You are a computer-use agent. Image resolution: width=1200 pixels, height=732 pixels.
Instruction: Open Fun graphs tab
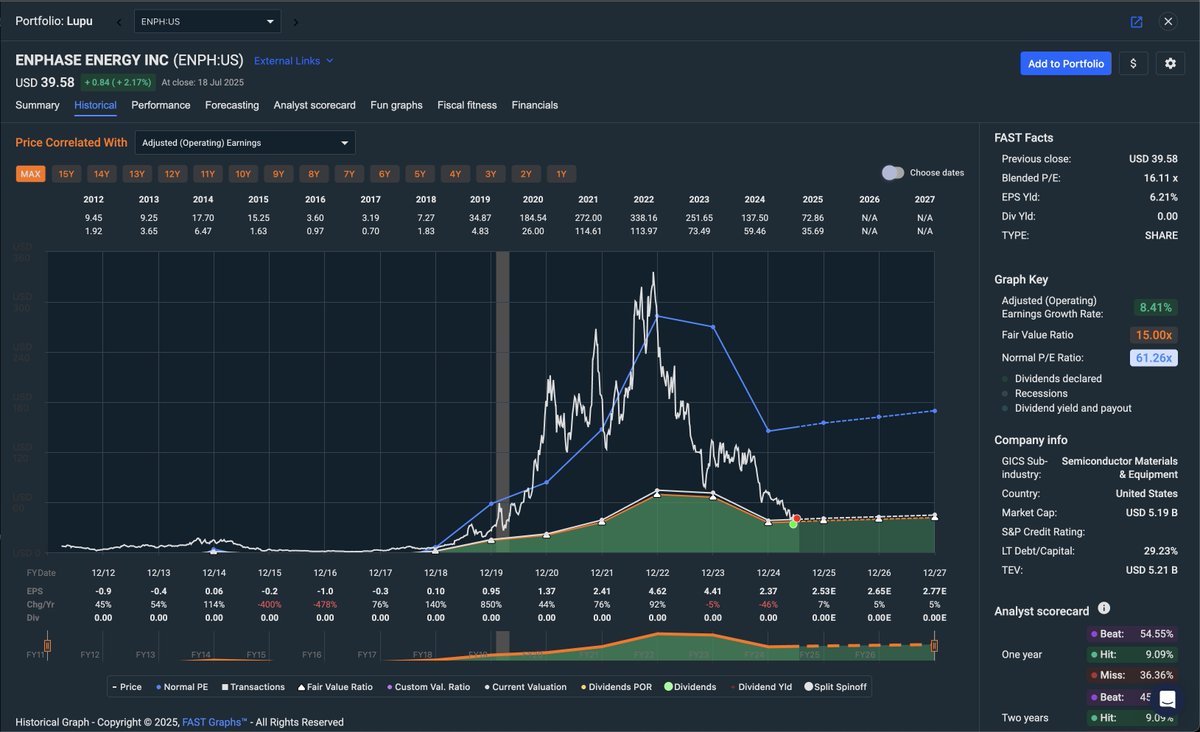point(396,105)
